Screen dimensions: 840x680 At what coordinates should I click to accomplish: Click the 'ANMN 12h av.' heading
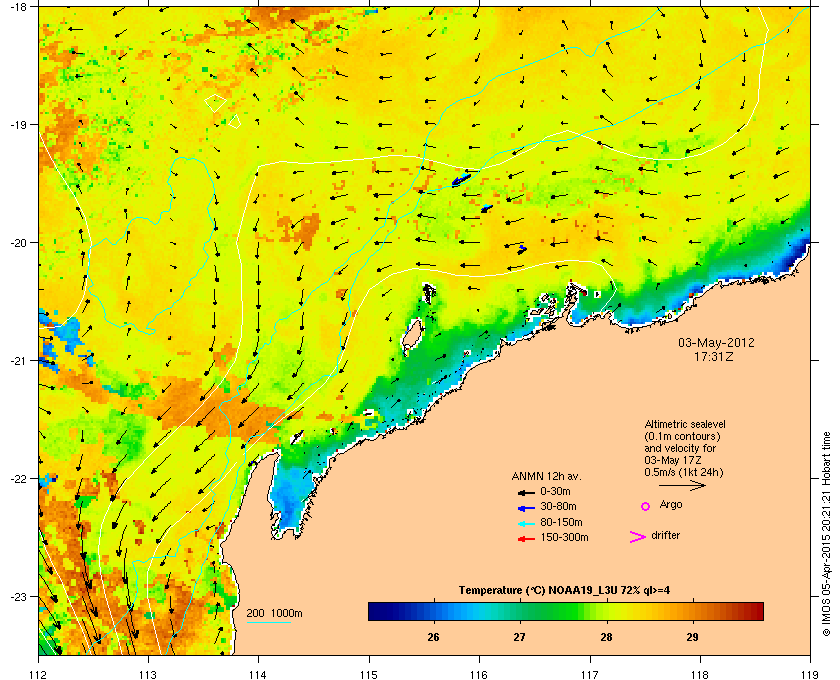[546, 476]
